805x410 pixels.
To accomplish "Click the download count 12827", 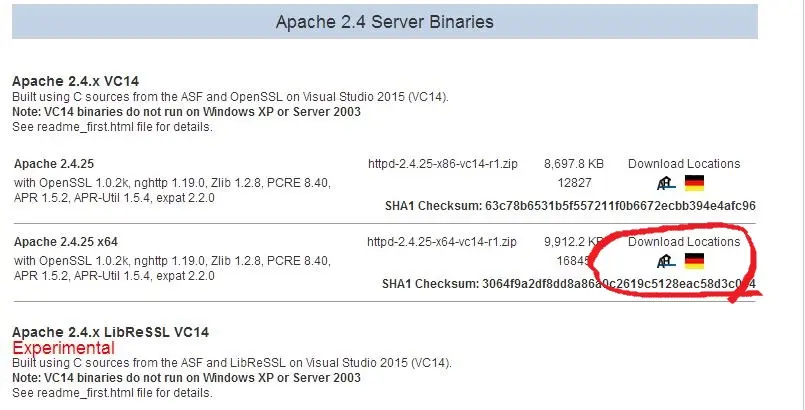I will point(574,183).
